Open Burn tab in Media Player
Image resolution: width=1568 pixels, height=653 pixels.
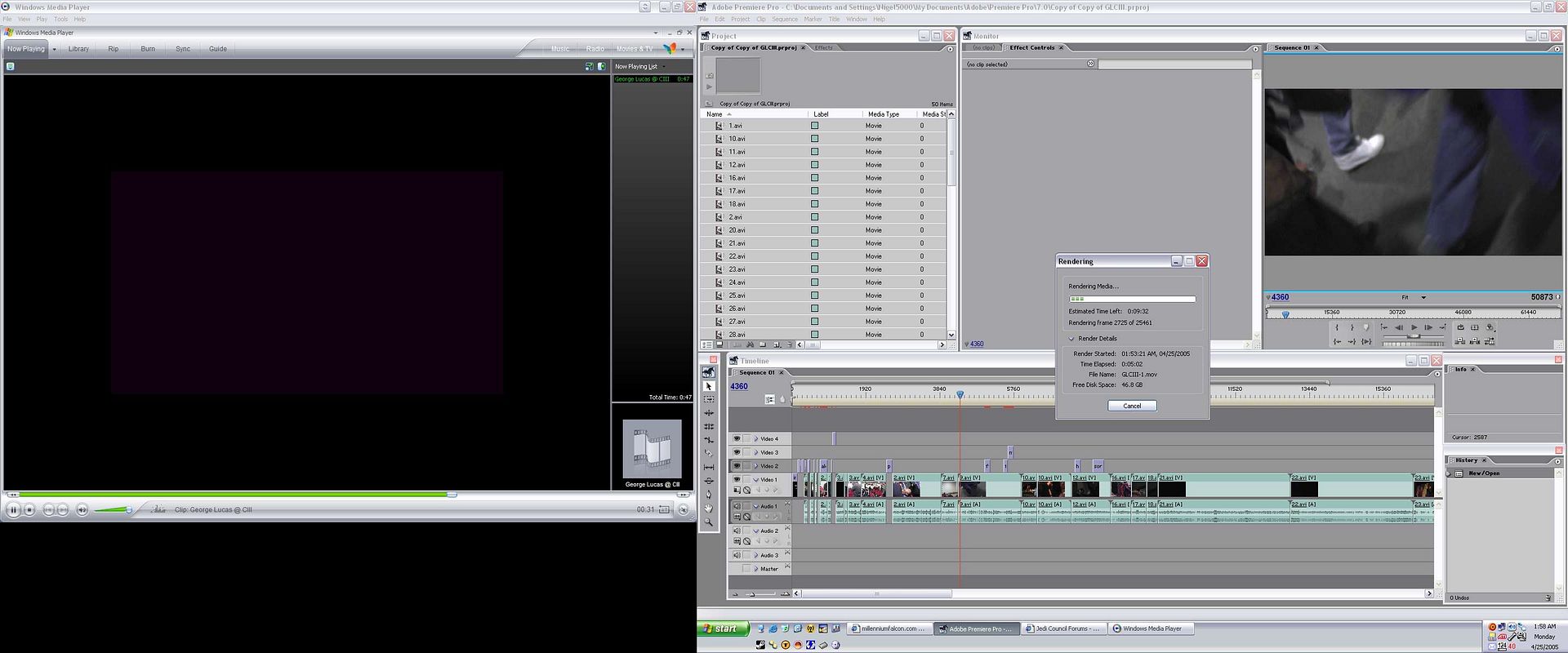(x=148, y=49)
